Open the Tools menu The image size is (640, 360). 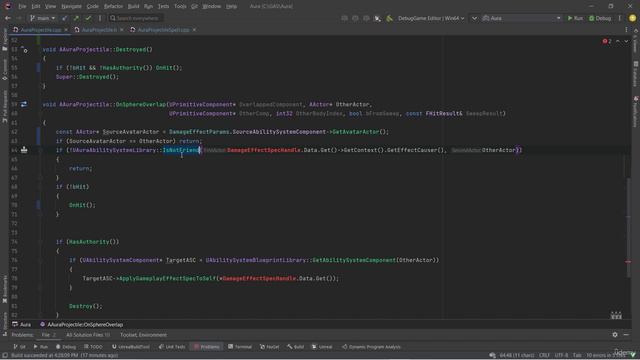pyautogui.click(x=180, y=7)
